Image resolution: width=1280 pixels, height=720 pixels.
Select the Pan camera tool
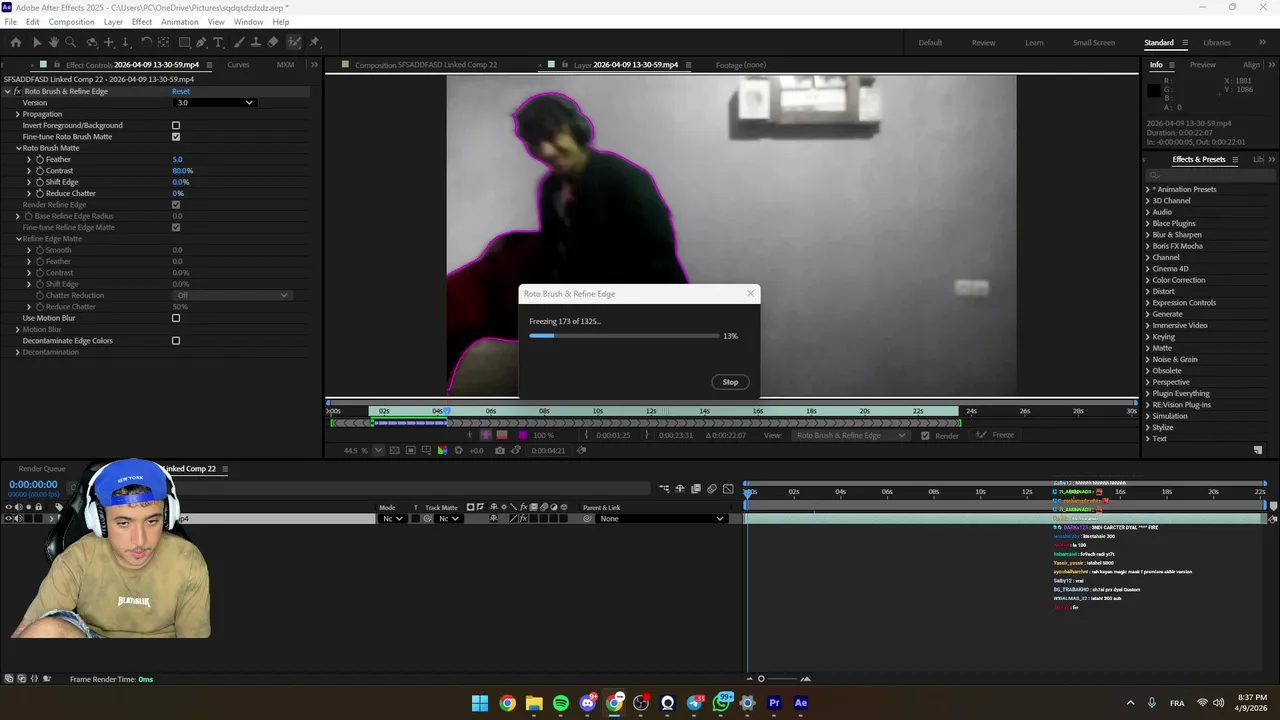point(109,42)
